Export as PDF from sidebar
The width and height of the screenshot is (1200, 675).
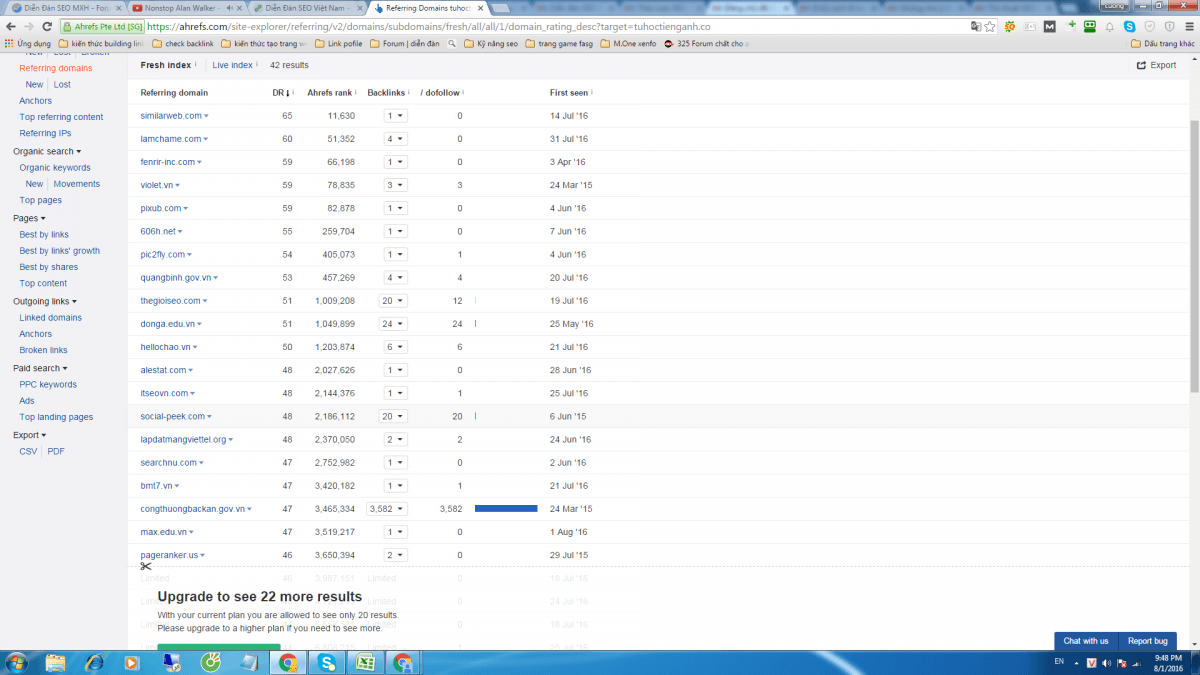click(56, 452)
